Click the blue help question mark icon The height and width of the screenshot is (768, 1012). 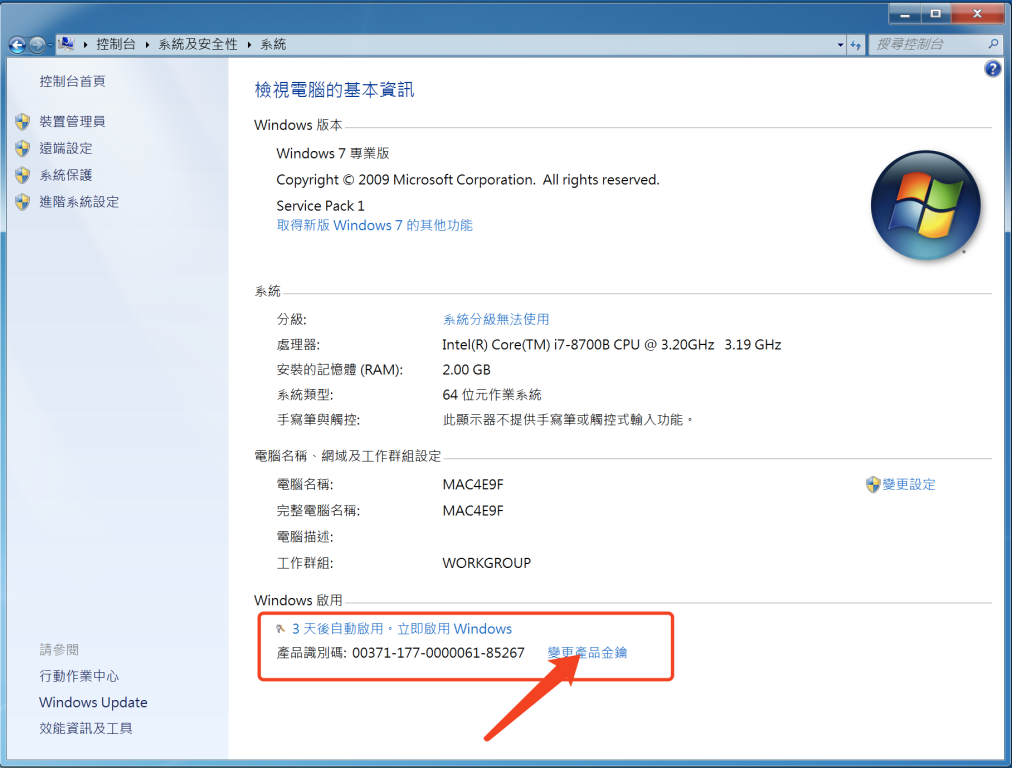[x=992, y=69]
